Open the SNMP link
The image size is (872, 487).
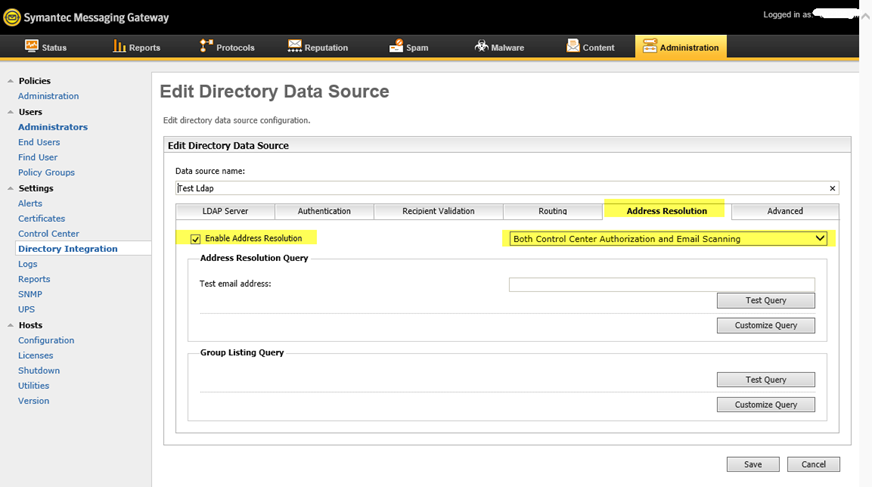click(x=30, y=295)
